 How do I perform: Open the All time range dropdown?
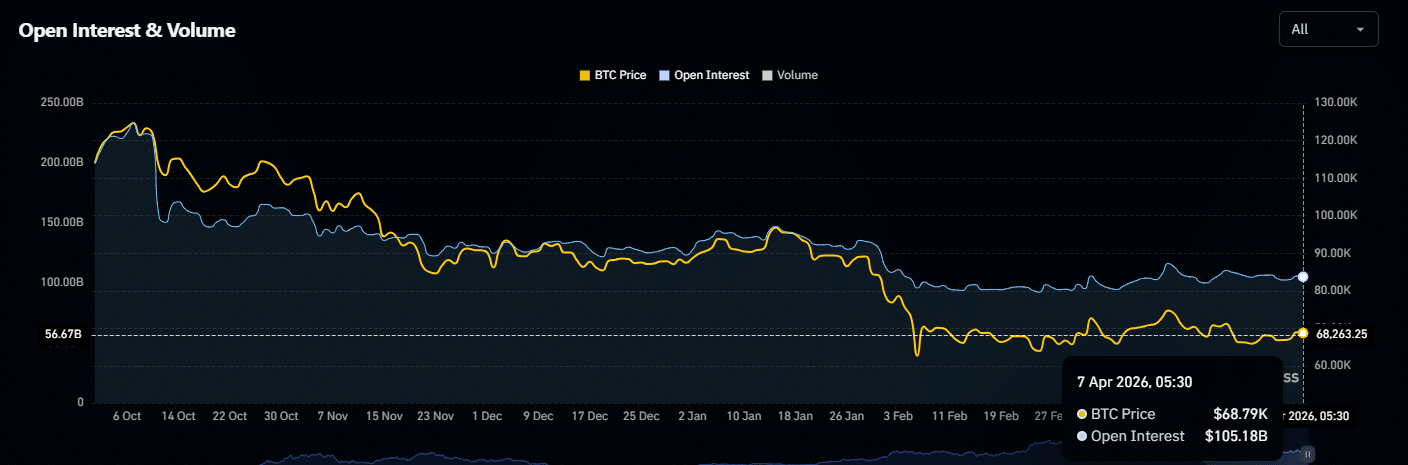(1328, 29)
